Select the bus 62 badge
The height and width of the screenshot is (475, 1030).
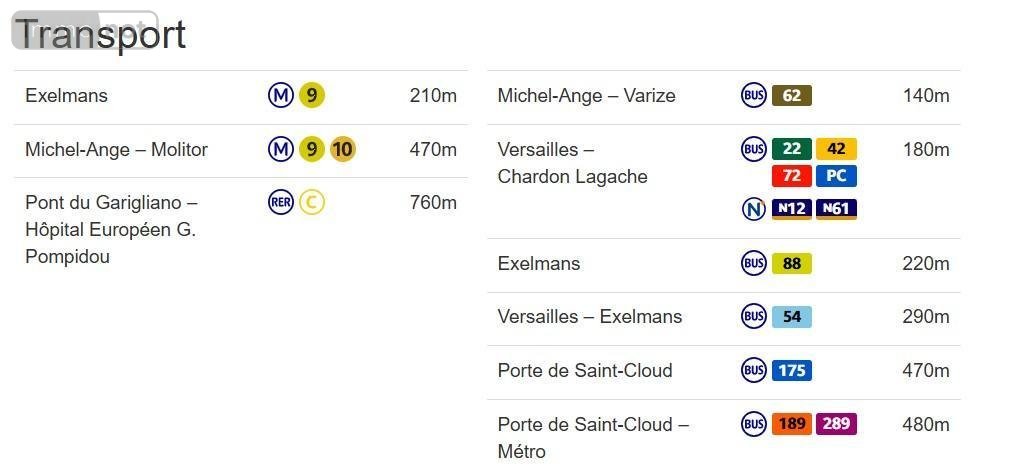791,96
